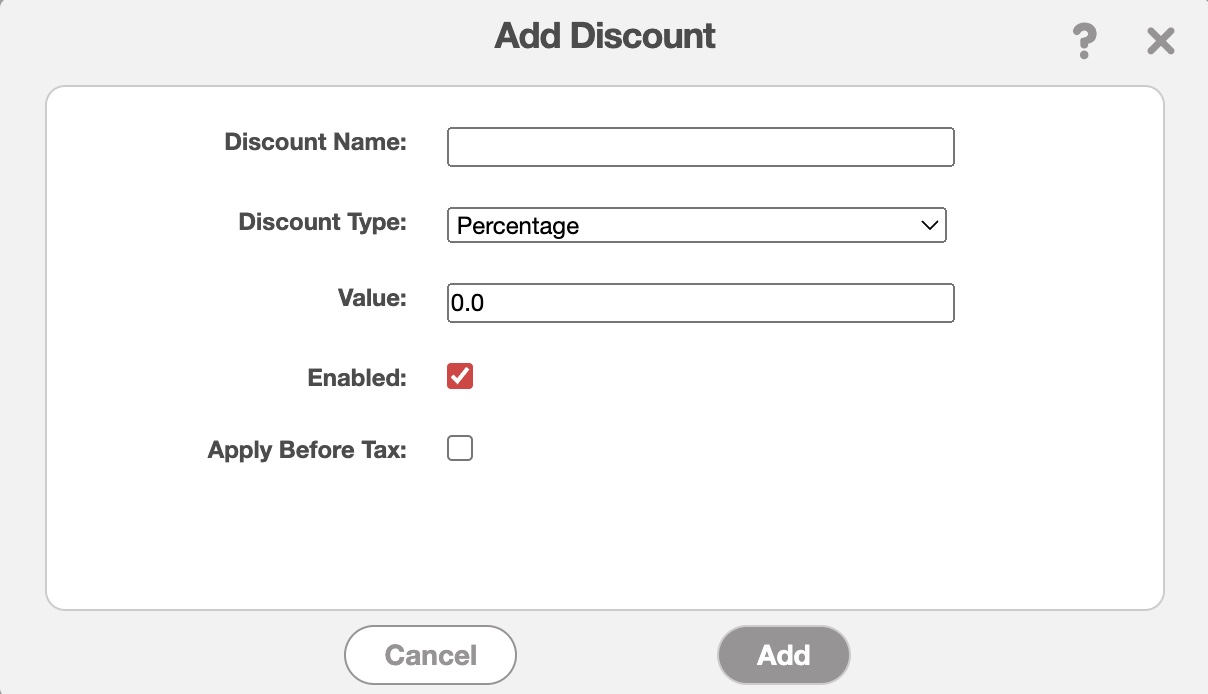Click the Add Discount dialog title

click(x=605, y=37)
